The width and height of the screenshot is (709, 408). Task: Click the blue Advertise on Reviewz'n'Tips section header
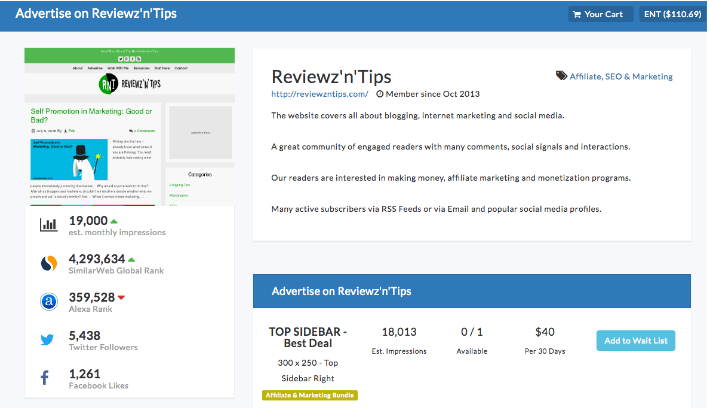click(472, 291)
